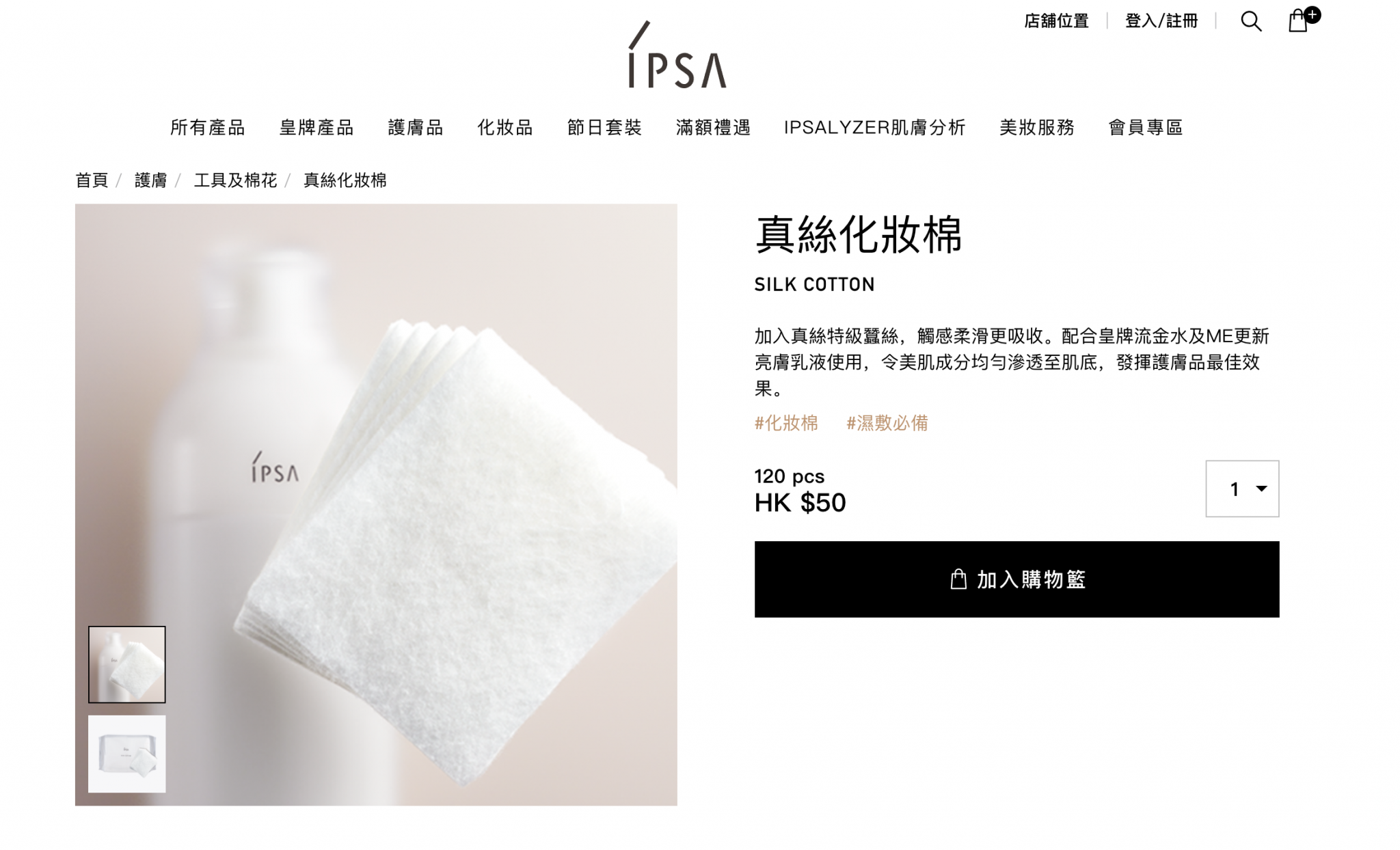This screenshot has height=850, width=1400.
Task: Open 滿額禮遇 menu item
Action: click(x=713, y=128)
